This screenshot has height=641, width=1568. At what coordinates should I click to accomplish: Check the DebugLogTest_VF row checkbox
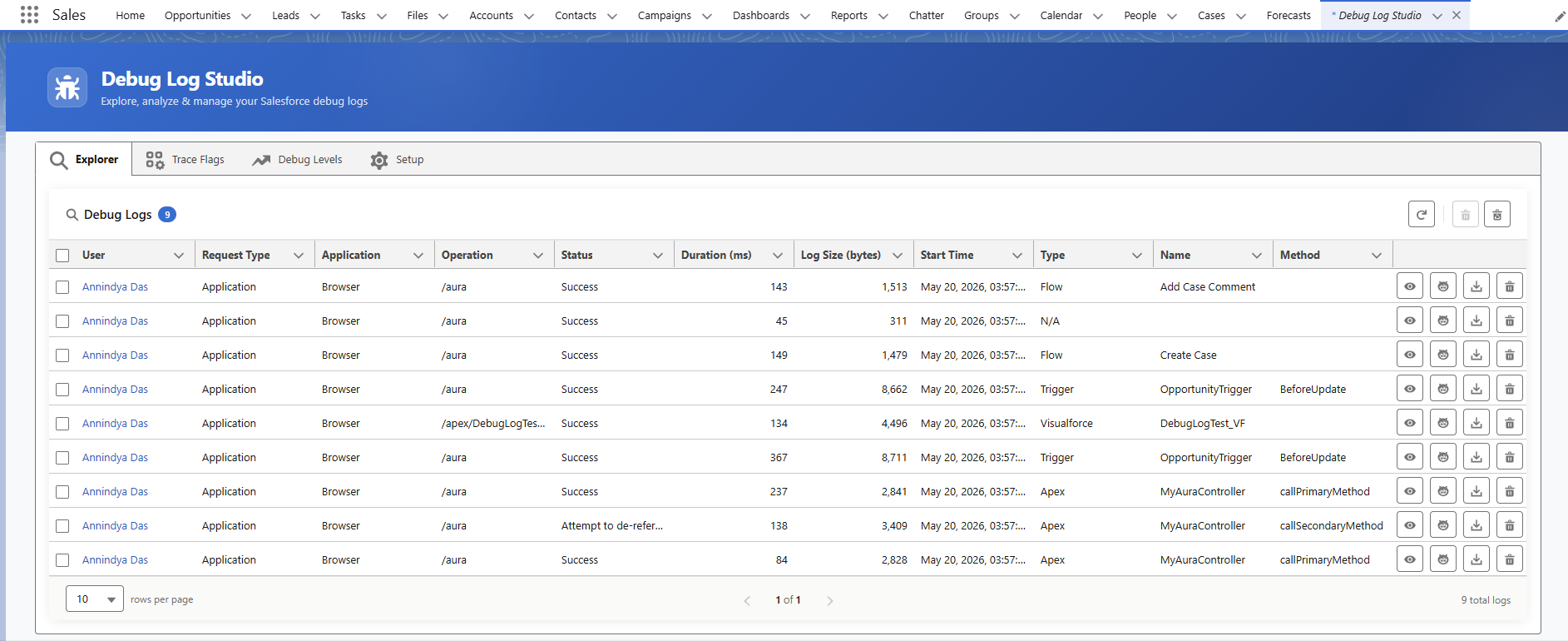[x=62, y=424]
